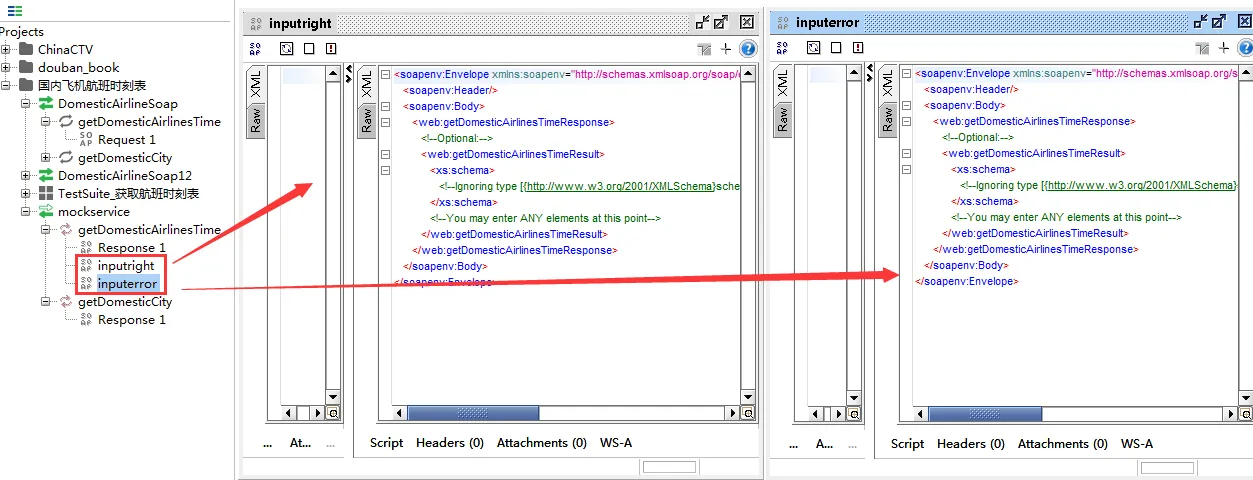
Task: Collapse the soapenv:Body element in inputright editor
Action: (x=386, y=106)
